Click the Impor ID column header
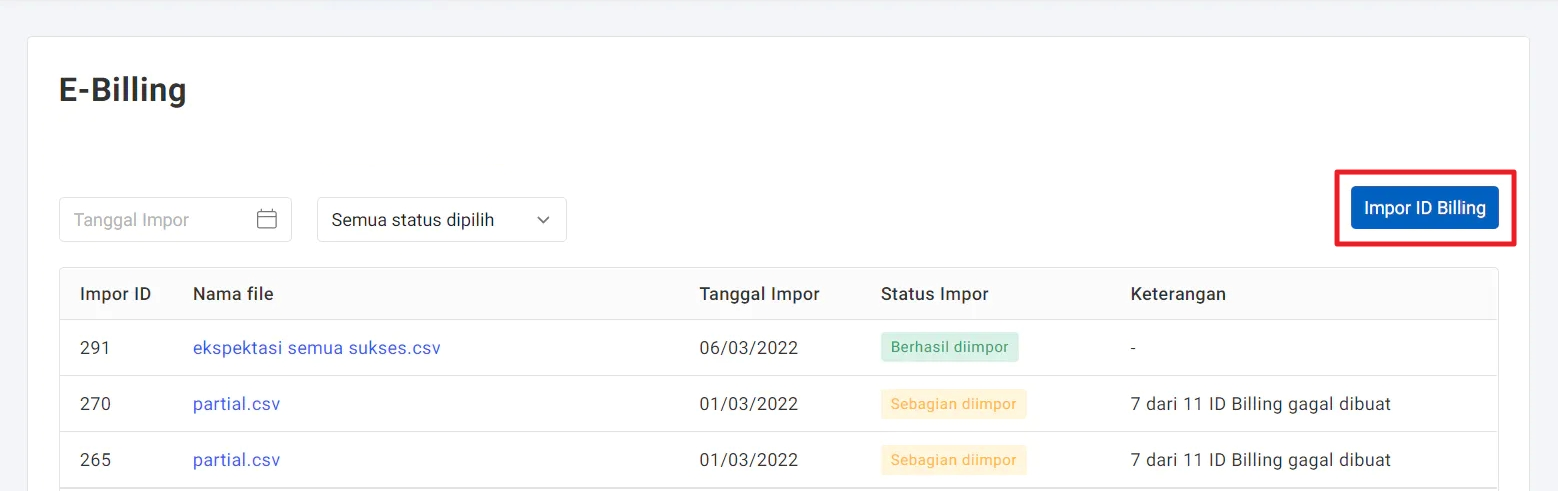Viewport: 1558px width, 491px height. click(x=115, y=294)
